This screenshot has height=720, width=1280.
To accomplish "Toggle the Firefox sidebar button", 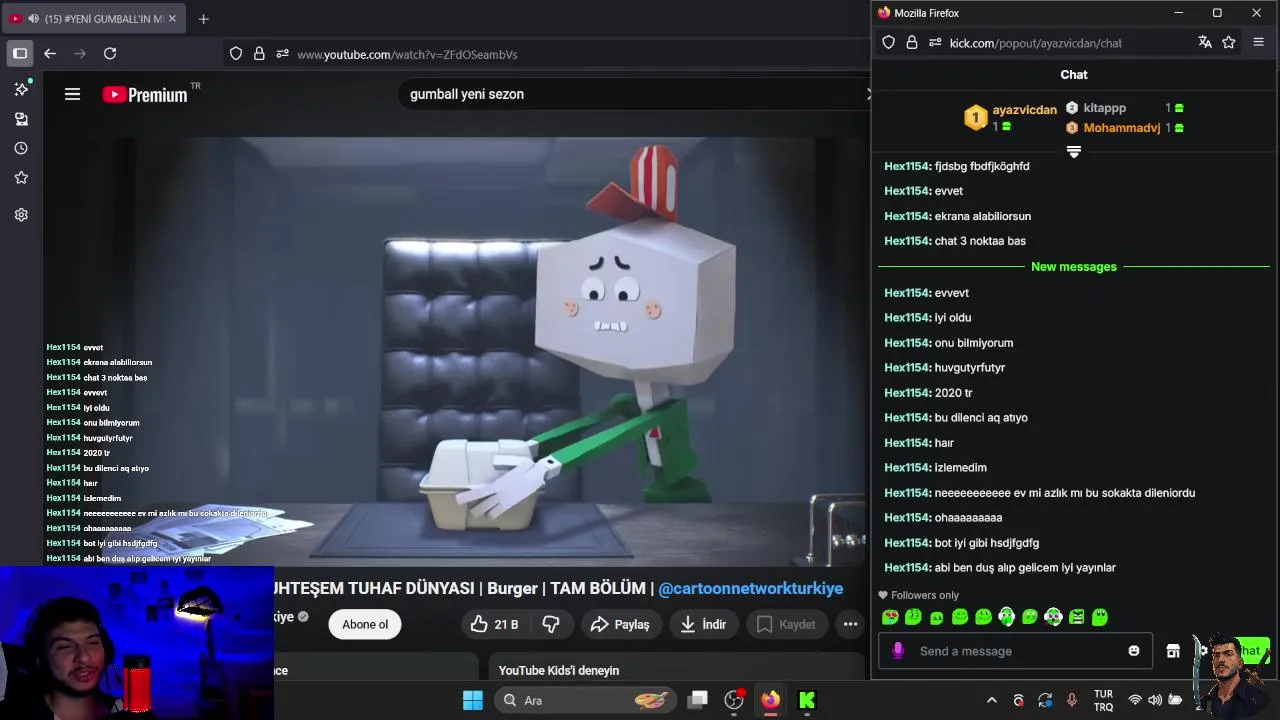I will [x=20, y=53].
